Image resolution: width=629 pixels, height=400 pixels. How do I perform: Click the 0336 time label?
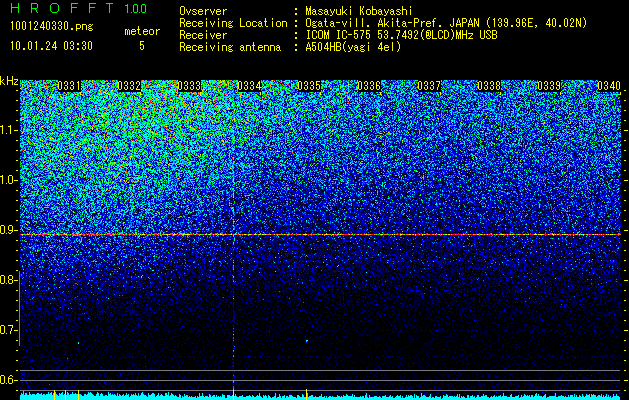(369, 86)
